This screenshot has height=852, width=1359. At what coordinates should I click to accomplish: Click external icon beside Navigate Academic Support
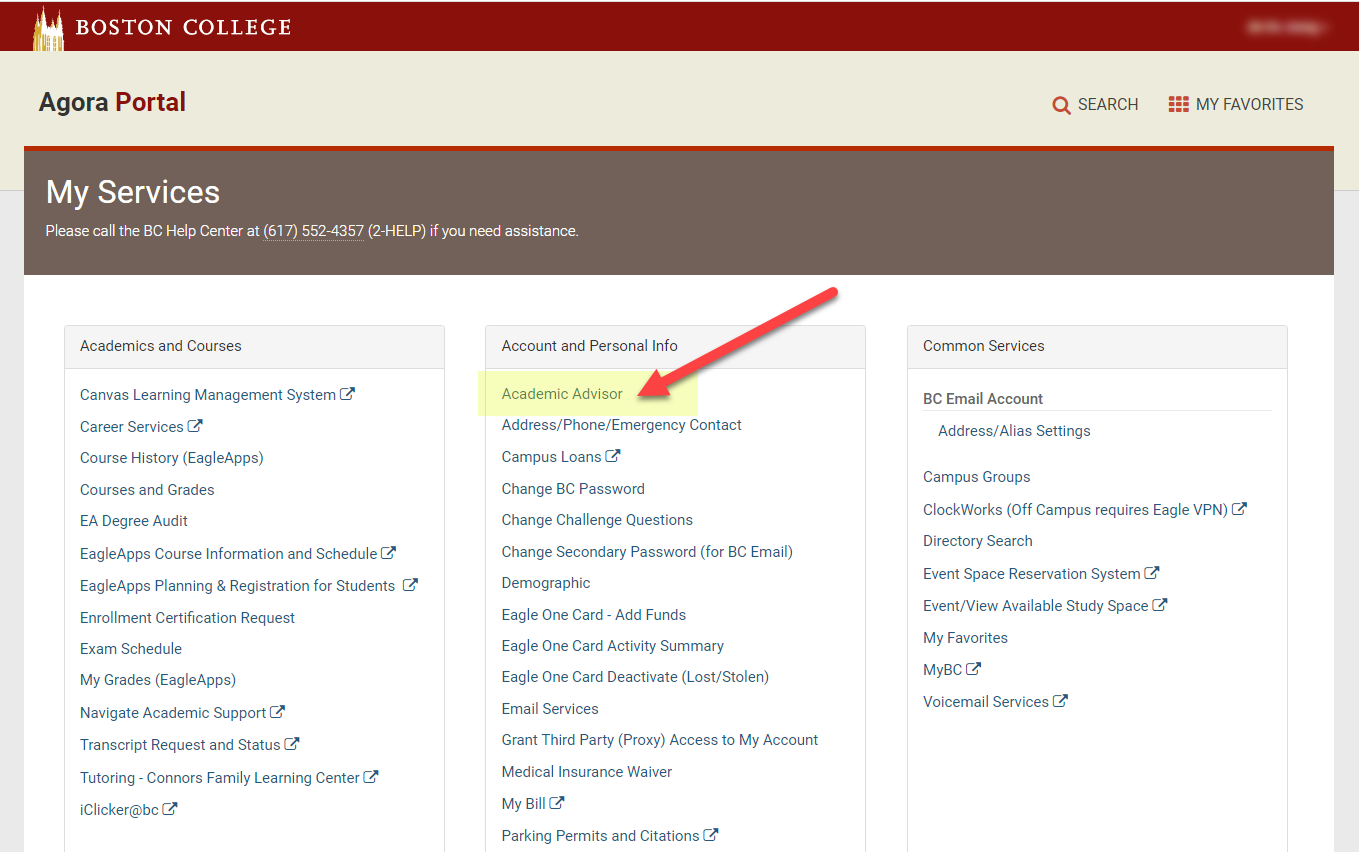[x=278, y=712]
